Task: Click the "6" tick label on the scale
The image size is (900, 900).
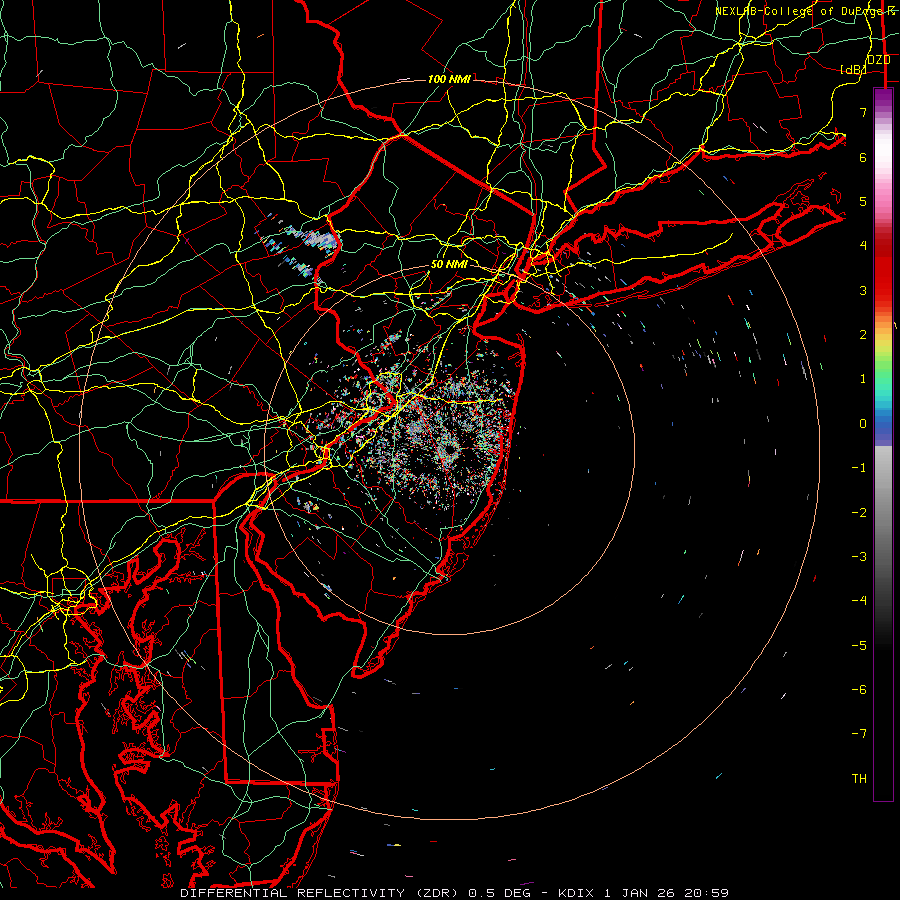Action: [x=863, y=157]
